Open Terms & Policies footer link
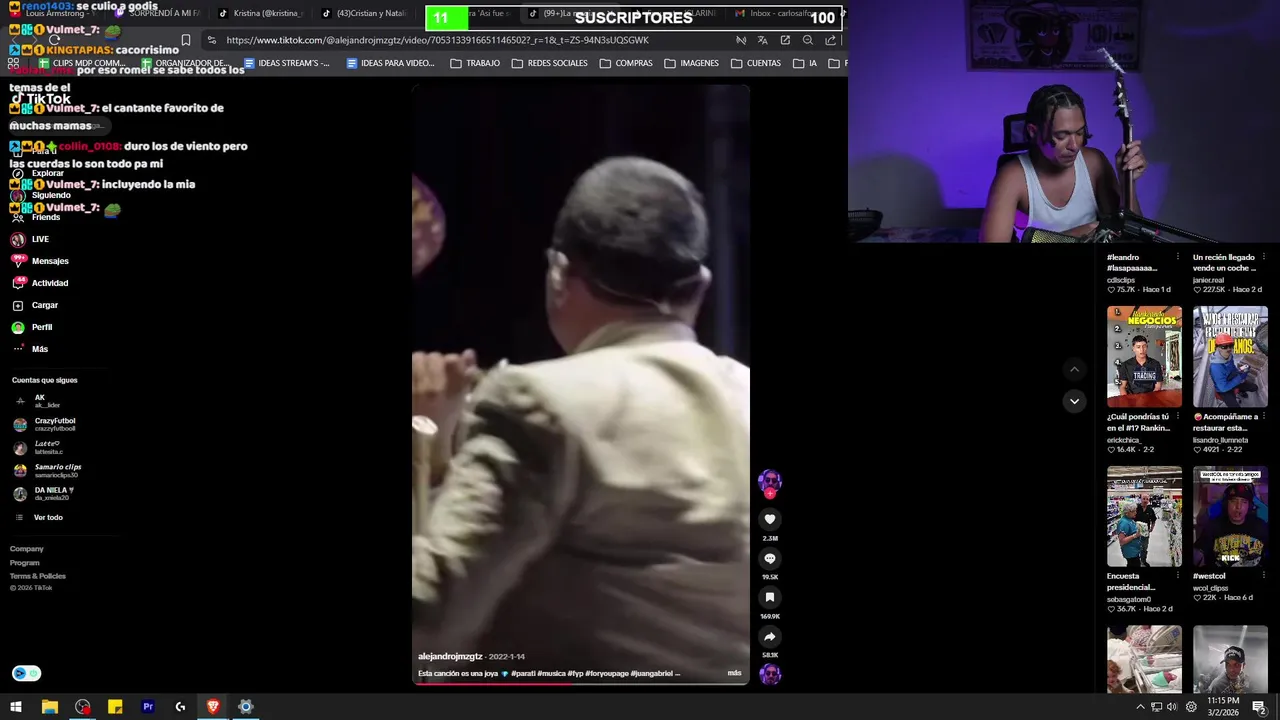Screen dimensions: 1280x720 tap(38, 576)
